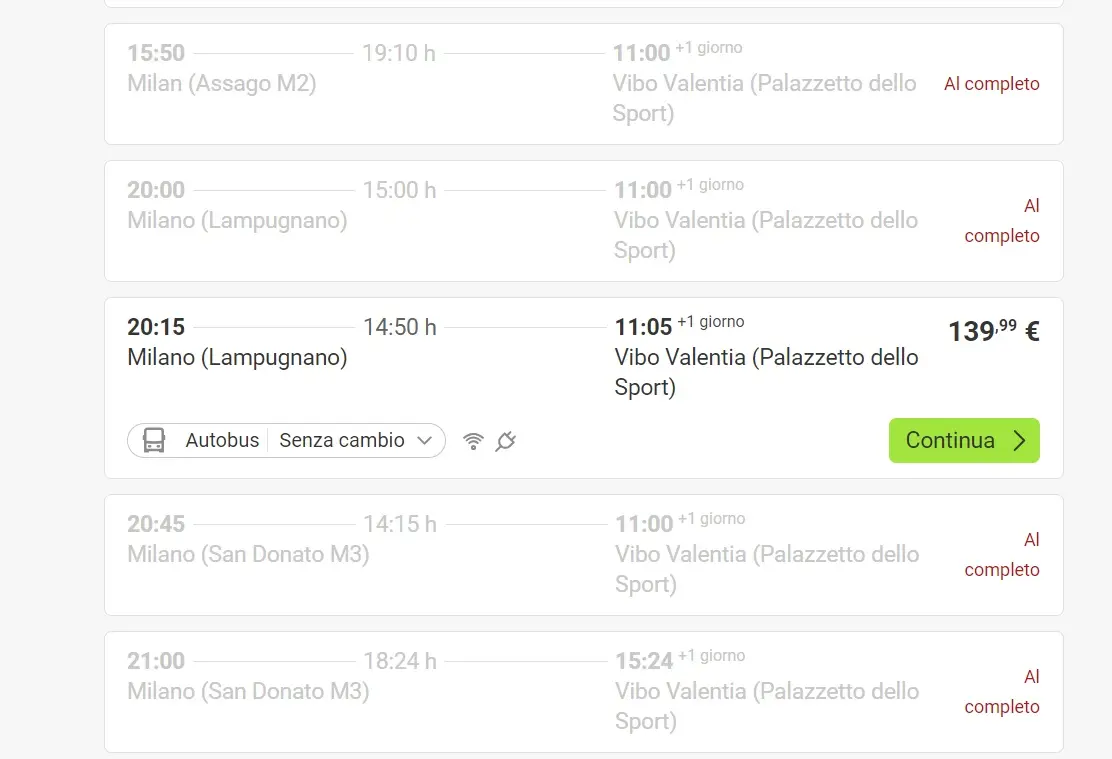This screenshot has width=1112, height=759.
Task: Click the 11:05 arrival time
Action: 643,327
